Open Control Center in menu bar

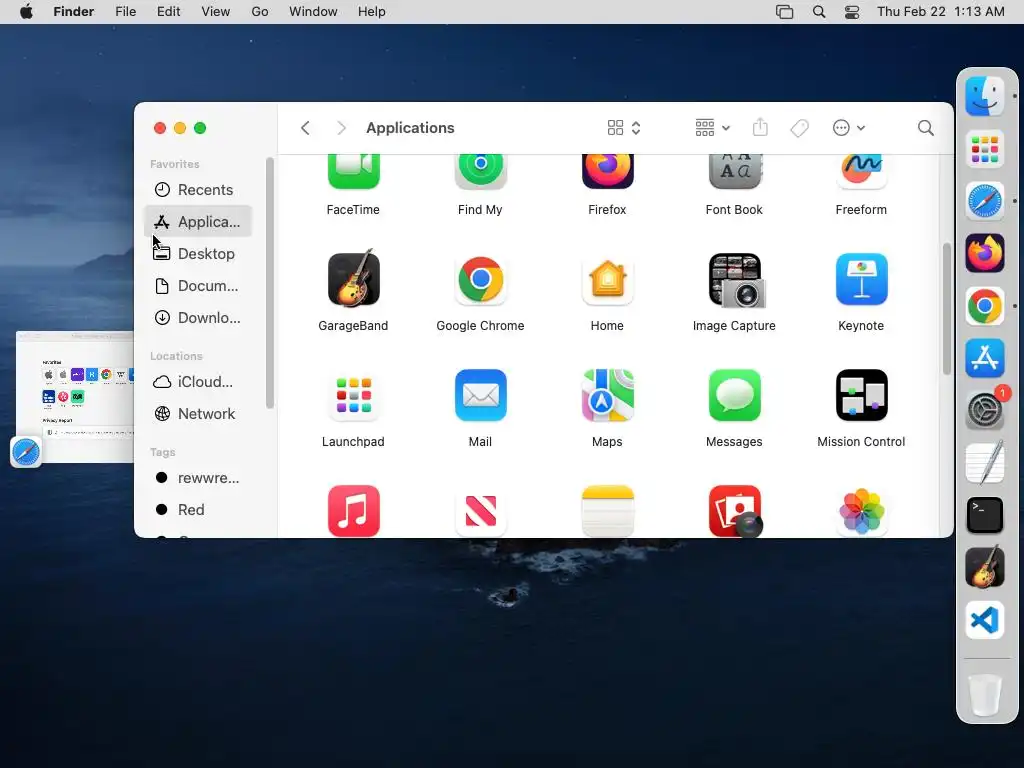852,12
